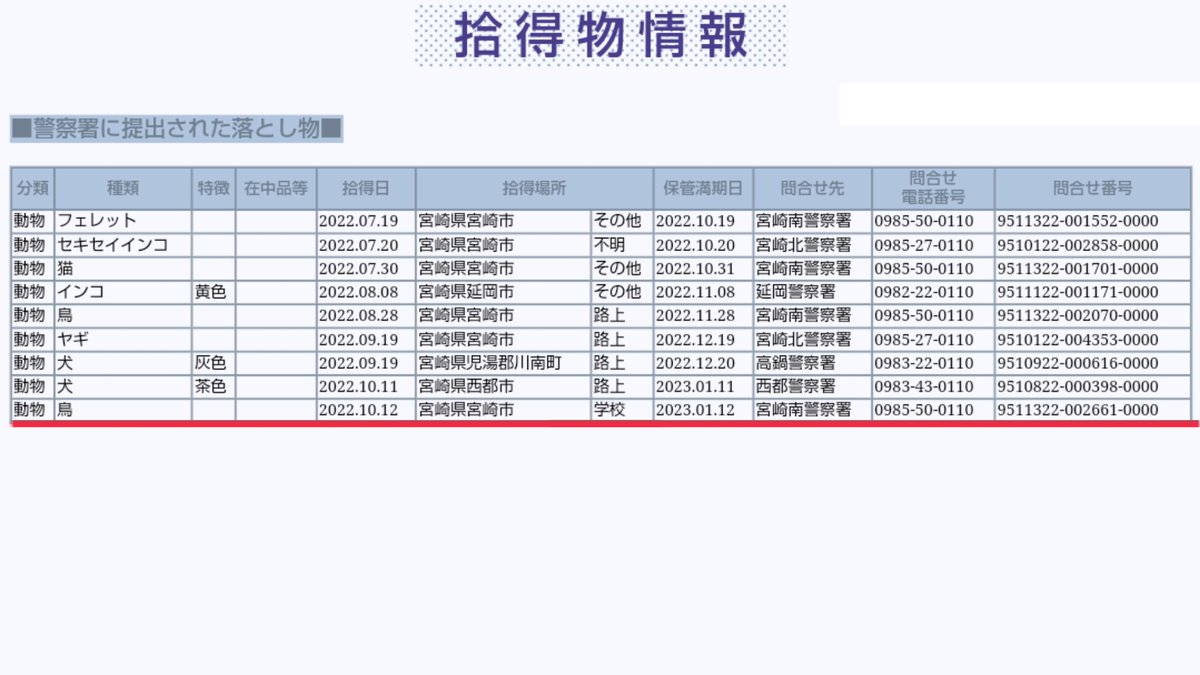The width and height of the screenshot is (1200, 675).
Task: Click the 茶色 feature cell
Action: (214, 386)
